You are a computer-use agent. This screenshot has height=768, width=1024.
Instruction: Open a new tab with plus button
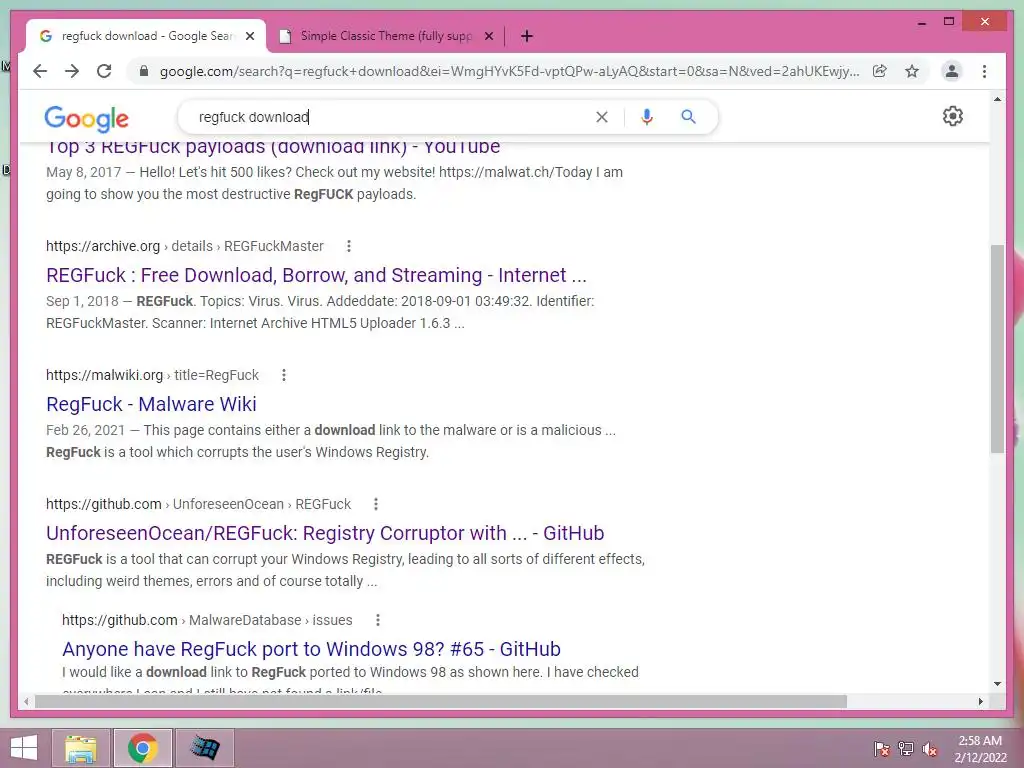[x=527, y=36]
